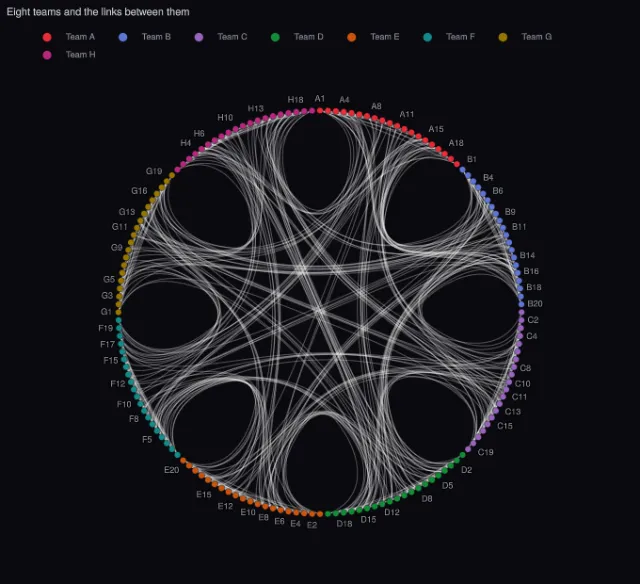Viewport: 640px width, 584px height.
Task: Select the G11 label
Action: [120, 227]
